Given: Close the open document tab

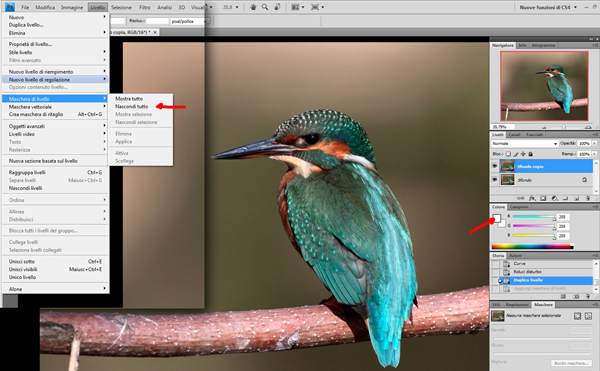Looking at the screenshot, I should pyautogui.click(x=155, y=32).
